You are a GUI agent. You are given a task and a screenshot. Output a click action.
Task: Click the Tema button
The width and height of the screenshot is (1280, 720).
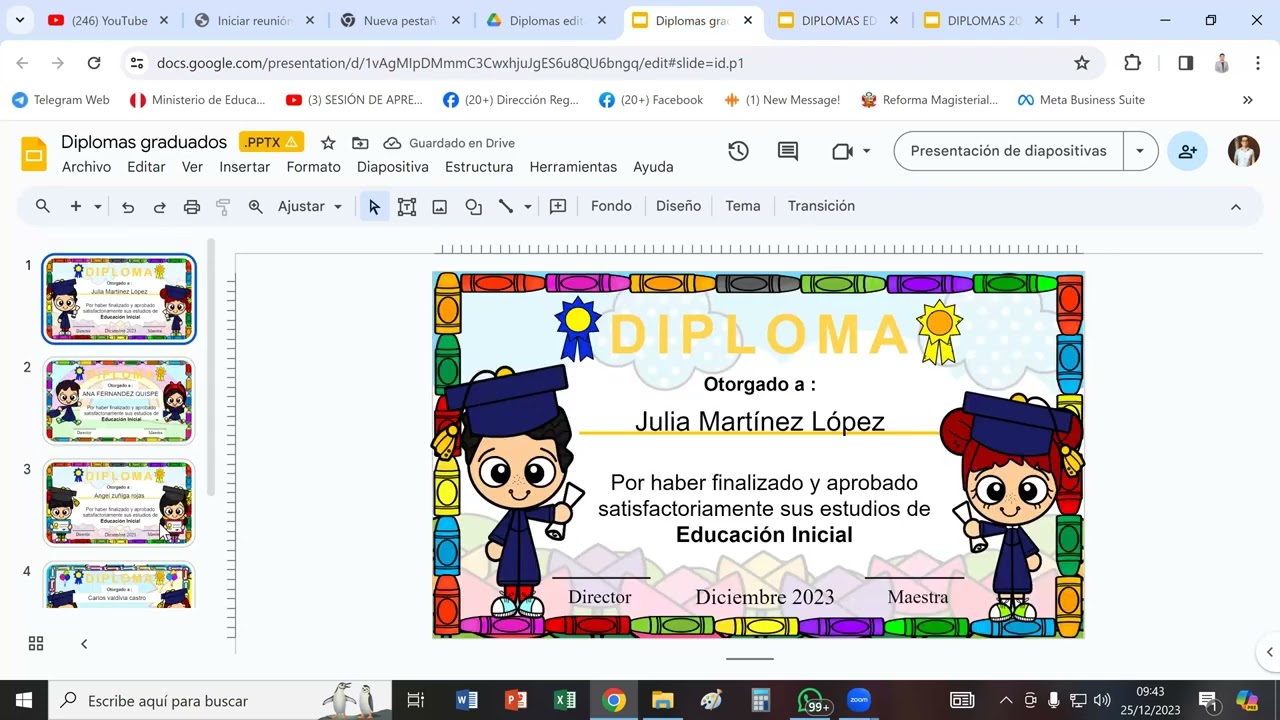click(743, 206)
